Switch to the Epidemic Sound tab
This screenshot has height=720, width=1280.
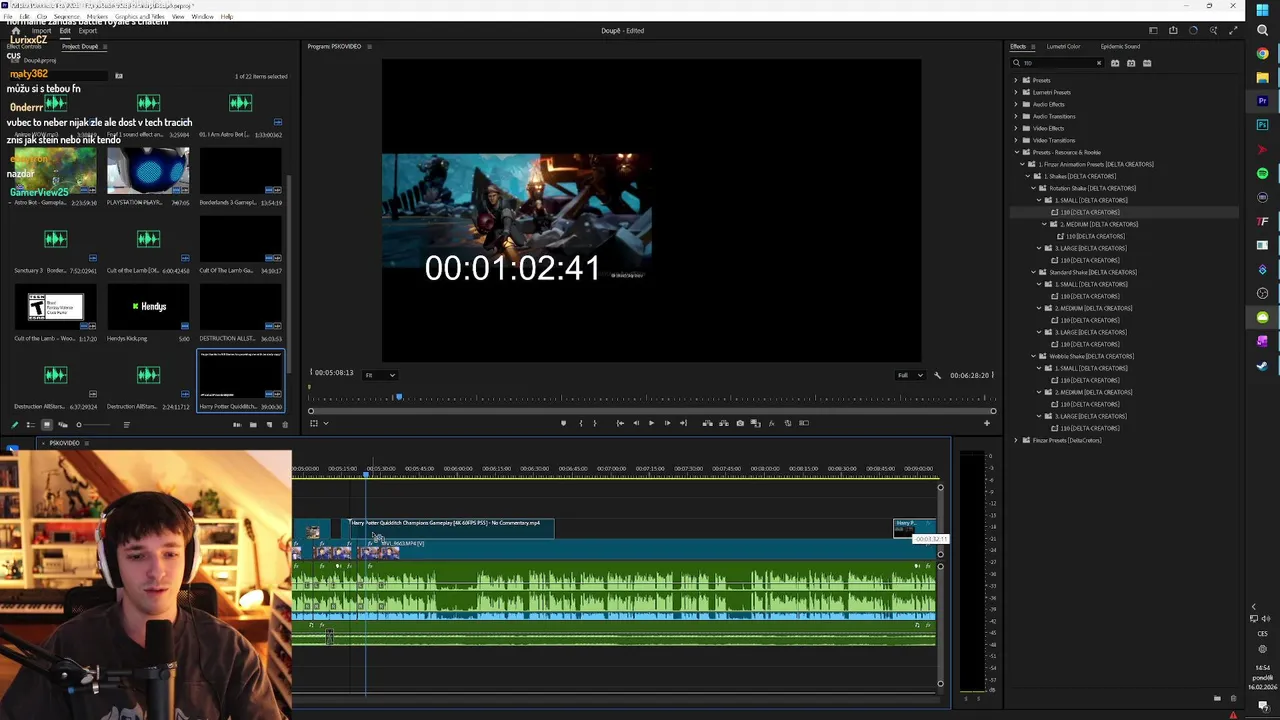click(1120, 46)
